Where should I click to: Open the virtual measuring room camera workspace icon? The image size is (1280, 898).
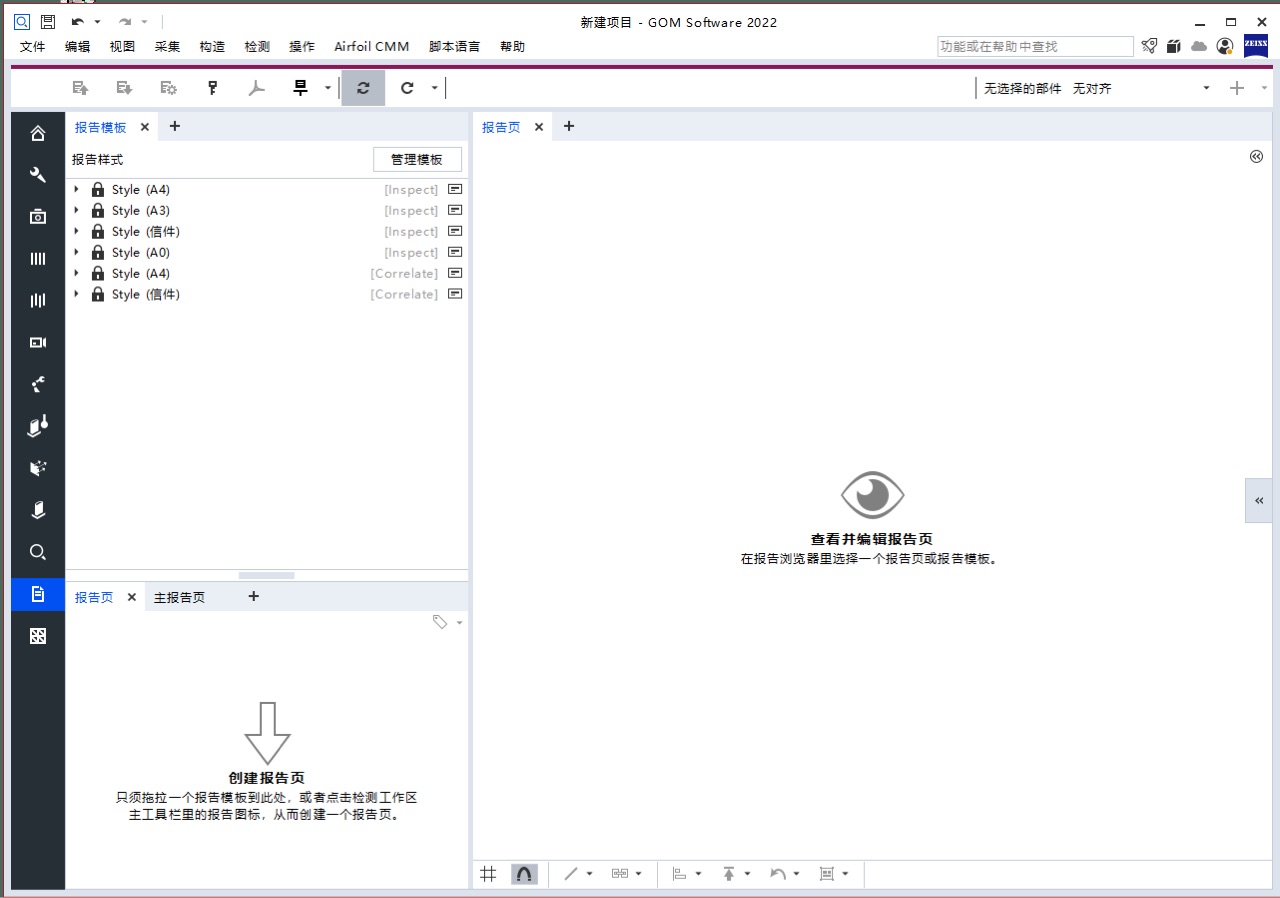(x=37, y=342)
